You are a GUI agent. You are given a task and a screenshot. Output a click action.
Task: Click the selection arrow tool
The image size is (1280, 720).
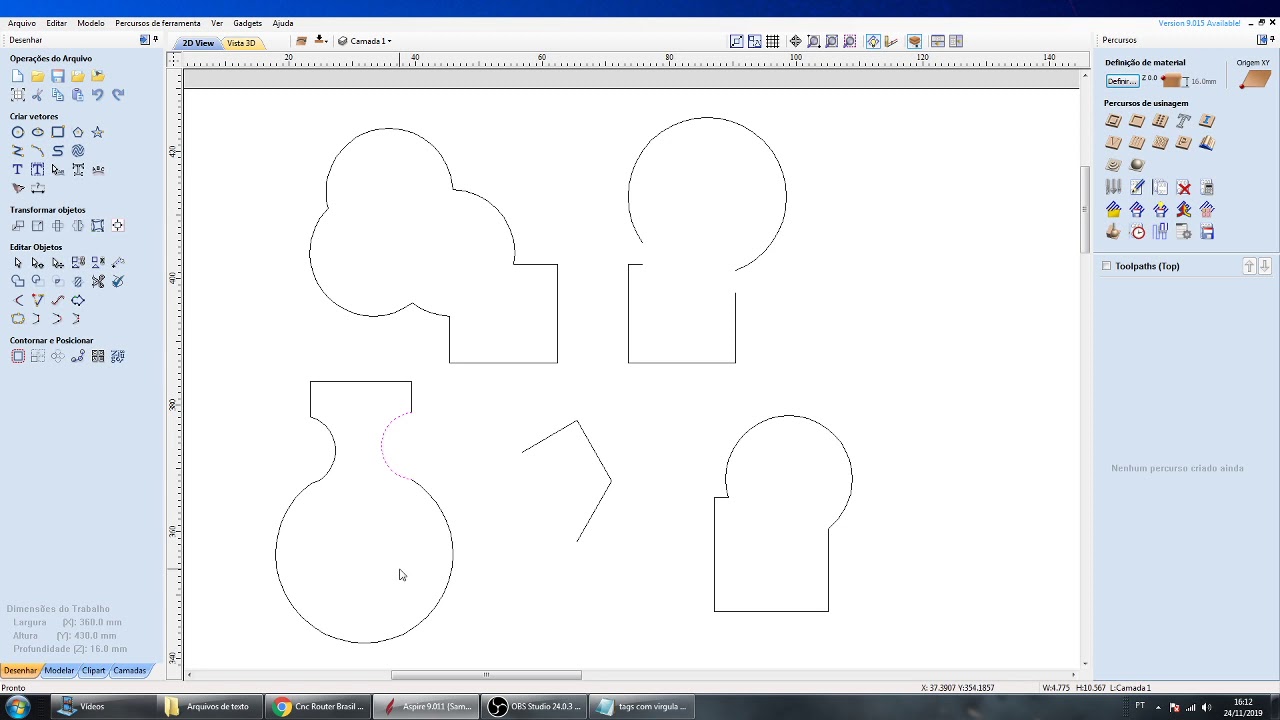pos(17,263)
